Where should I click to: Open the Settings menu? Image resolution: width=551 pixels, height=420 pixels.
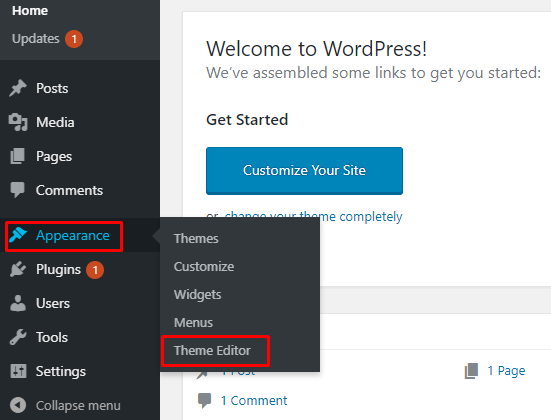click(61, 371)
